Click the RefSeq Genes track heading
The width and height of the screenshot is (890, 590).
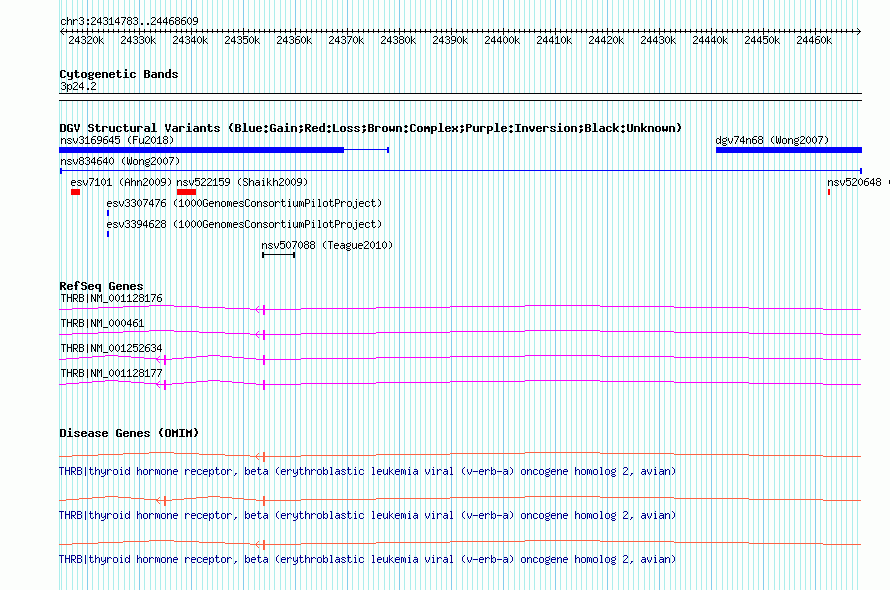(x=101, y=286)
